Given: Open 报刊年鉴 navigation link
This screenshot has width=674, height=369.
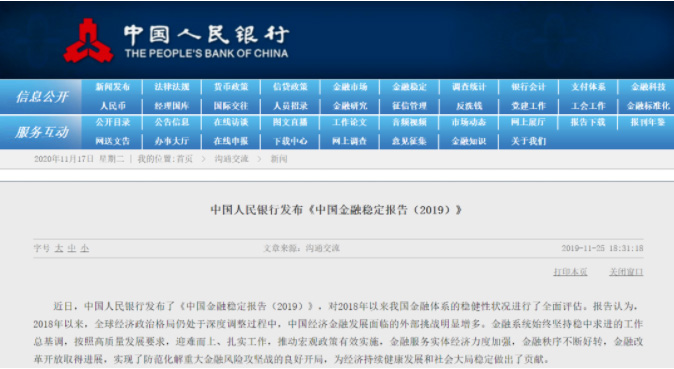Looking at the screenshot, I should pos(648,122).
